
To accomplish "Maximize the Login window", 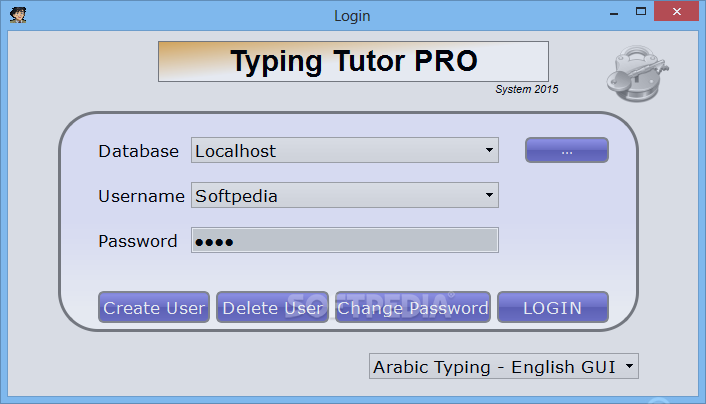I will pos(641,12).
